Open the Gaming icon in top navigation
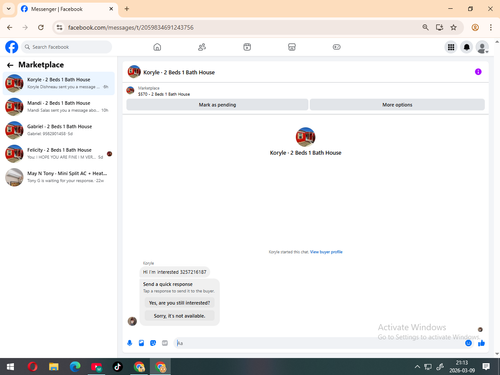Viewport: 500px width, 375px height. coord(337,47)
